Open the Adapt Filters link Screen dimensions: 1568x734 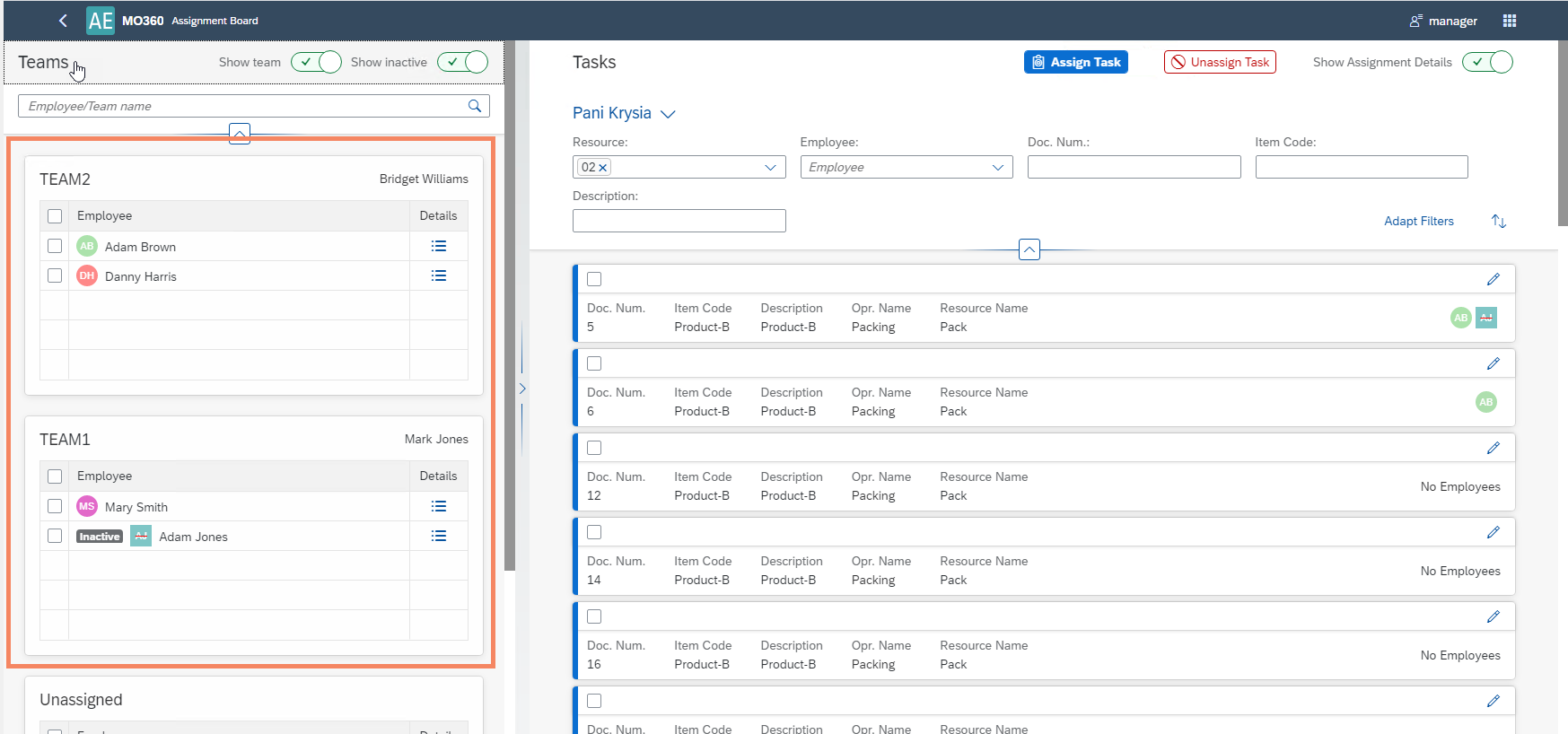1418,221
